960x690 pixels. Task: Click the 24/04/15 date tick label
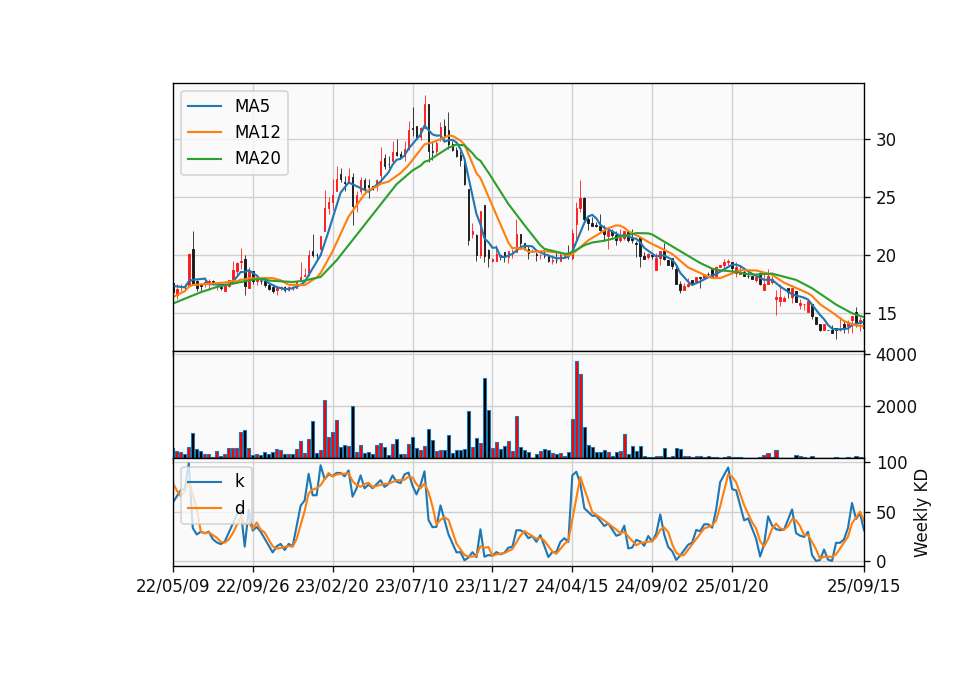(x=572, y=586)
